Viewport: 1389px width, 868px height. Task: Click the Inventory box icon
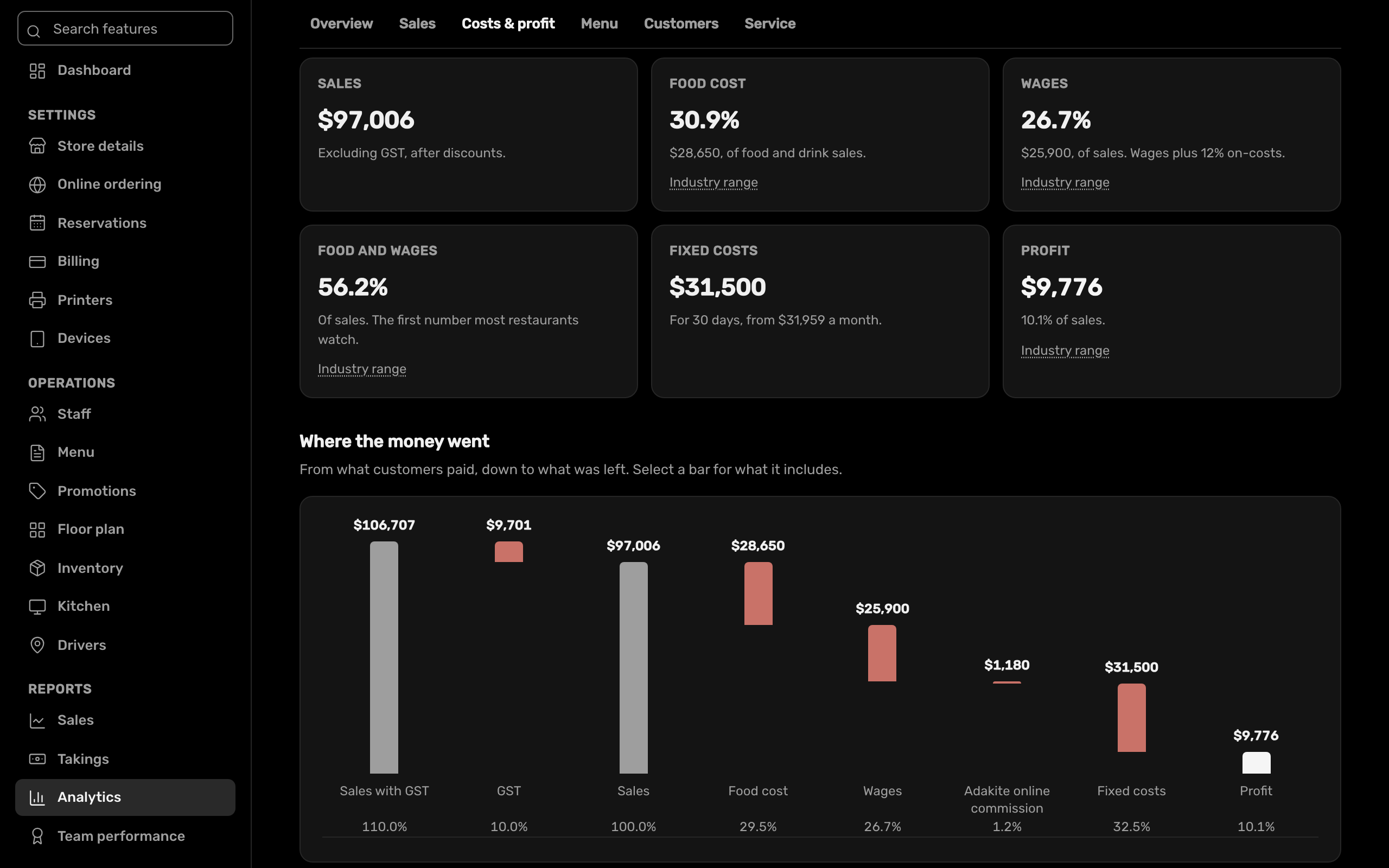[x=37, y=568]
